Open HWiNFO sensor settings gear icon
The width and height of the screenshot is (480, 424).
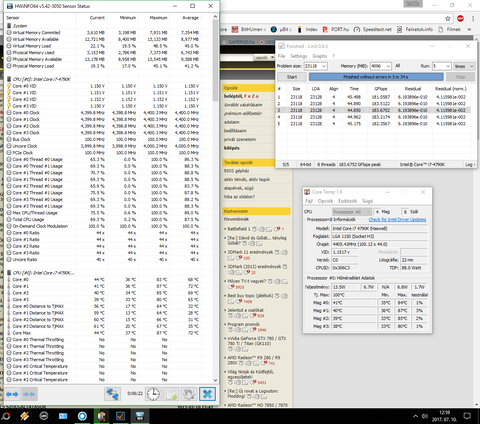(189, 394)
